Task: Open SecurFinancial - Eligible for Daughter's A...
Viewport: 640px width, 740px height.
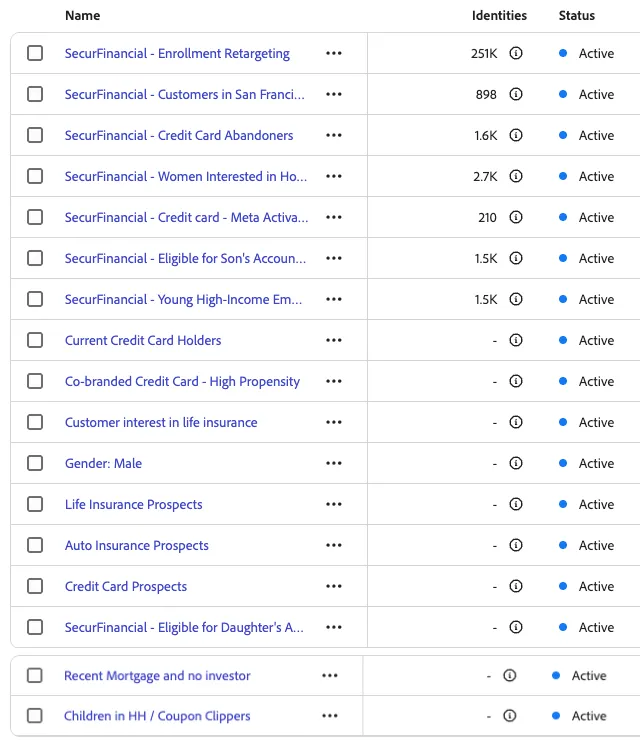Action: click(x=184, y=628)
